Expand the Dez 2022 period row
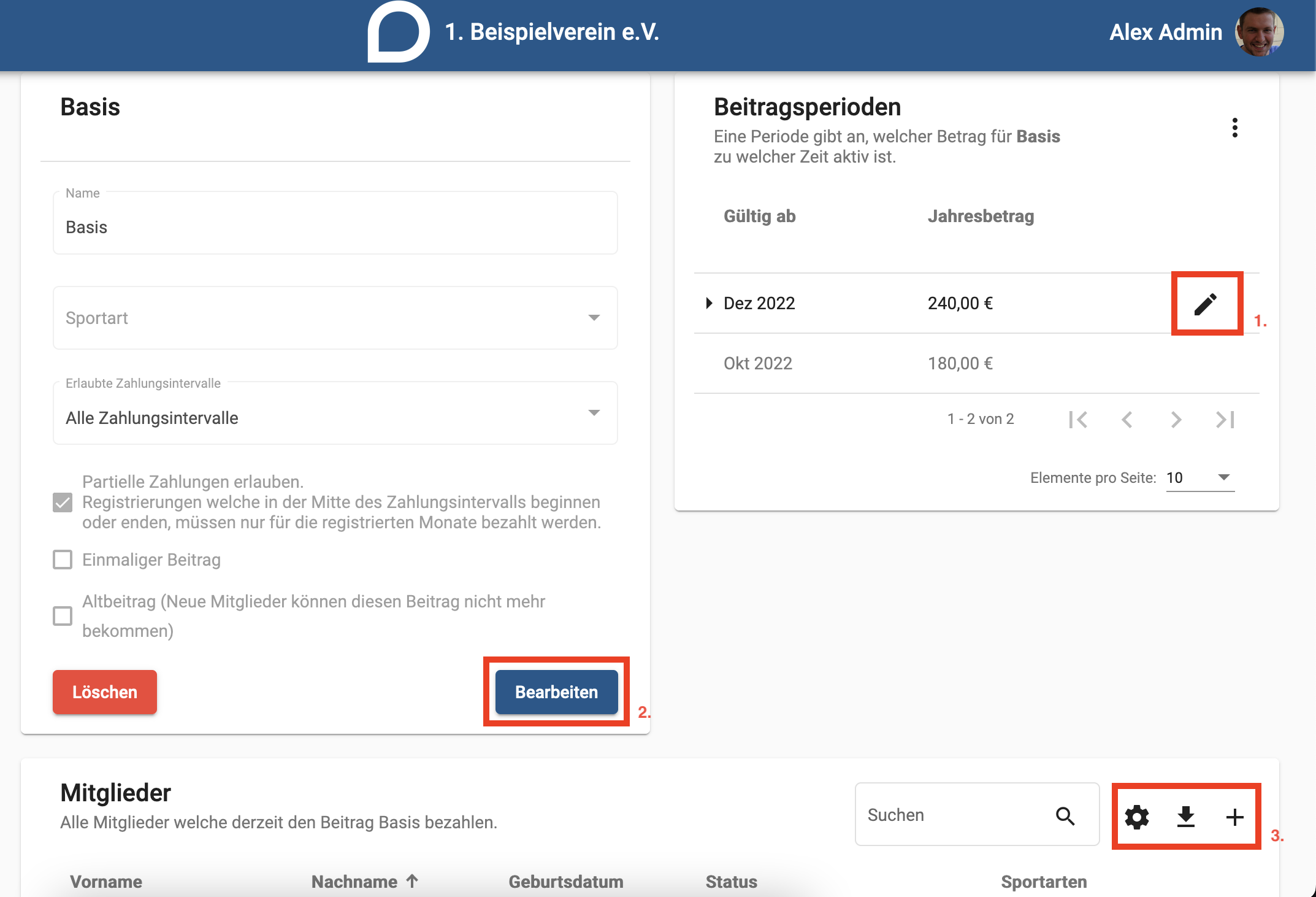1316x897 pixels. tap(709, 303)
